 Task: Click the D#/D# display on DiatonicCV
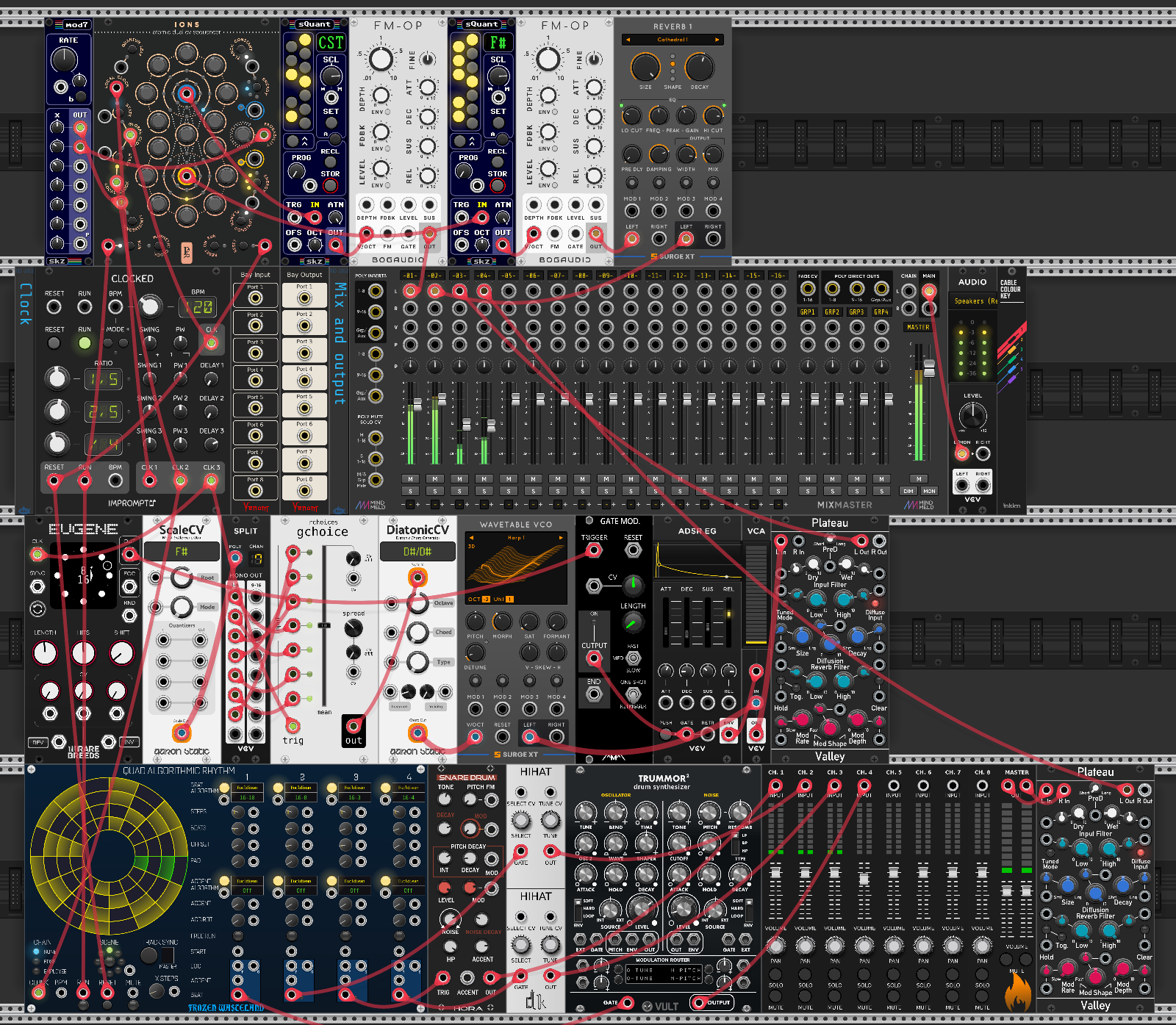(x=417, y=551)
